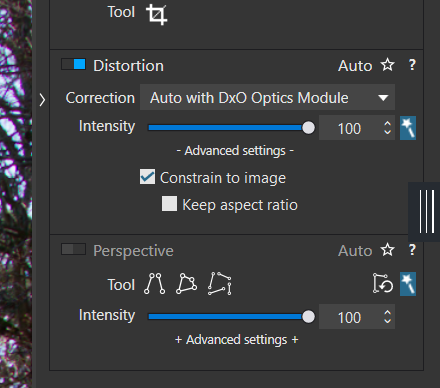The height and width of the screenshot is (388, 440).
Task: Check Keep aspect ratio checkbox
Action: coord(169,204)
